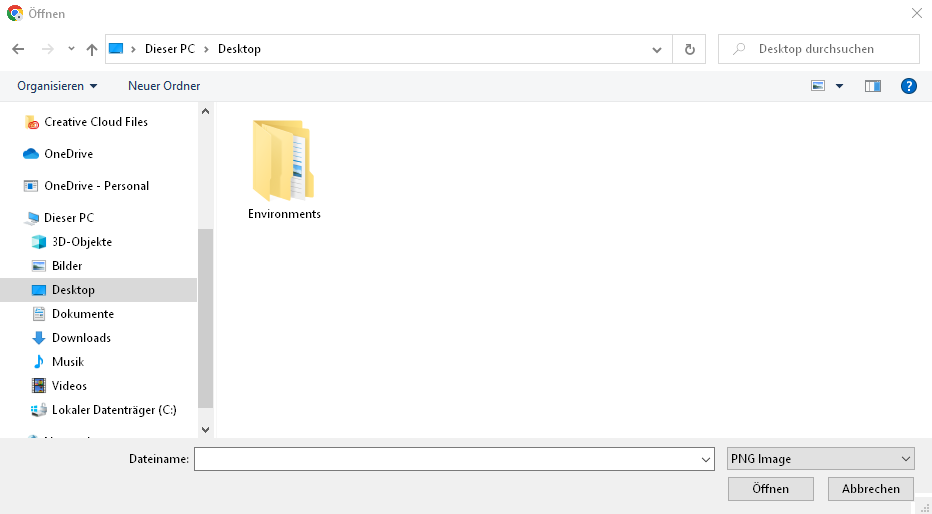Click the Dokumente page icon
932x514 pixels.
39,314
